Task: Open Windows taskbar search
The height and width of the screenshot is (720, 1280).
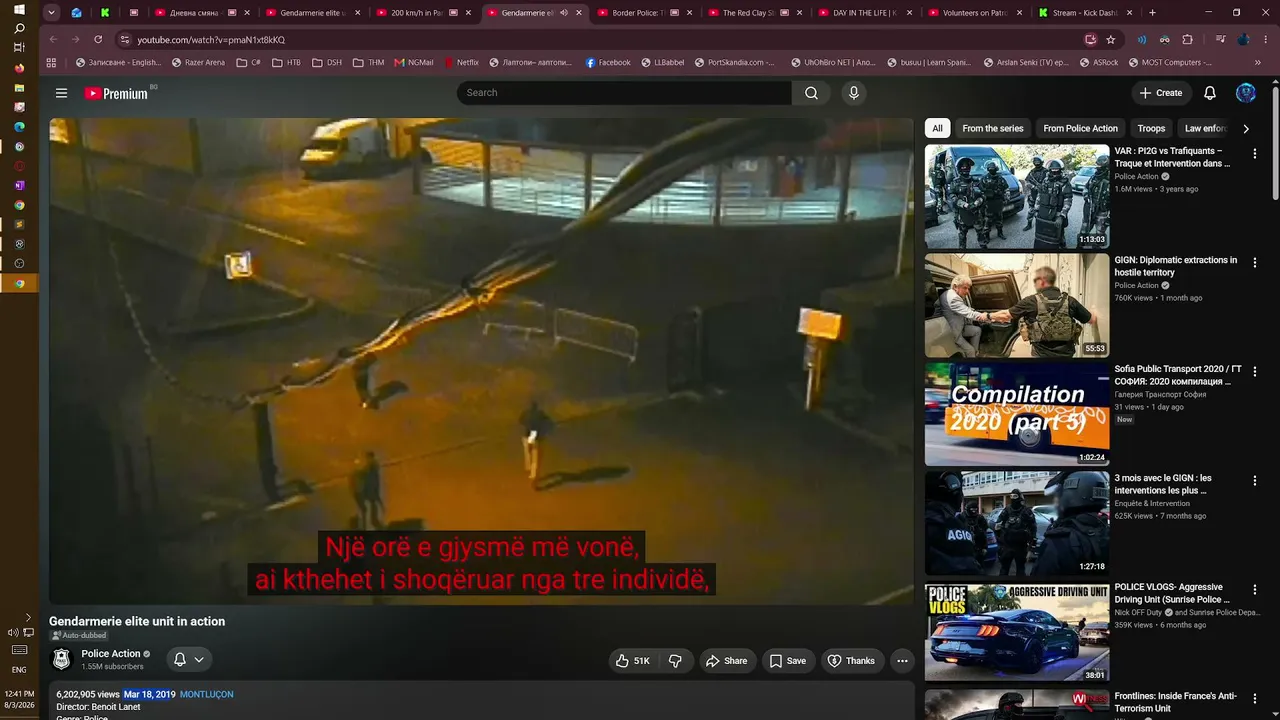Action: tap(19, 29)
